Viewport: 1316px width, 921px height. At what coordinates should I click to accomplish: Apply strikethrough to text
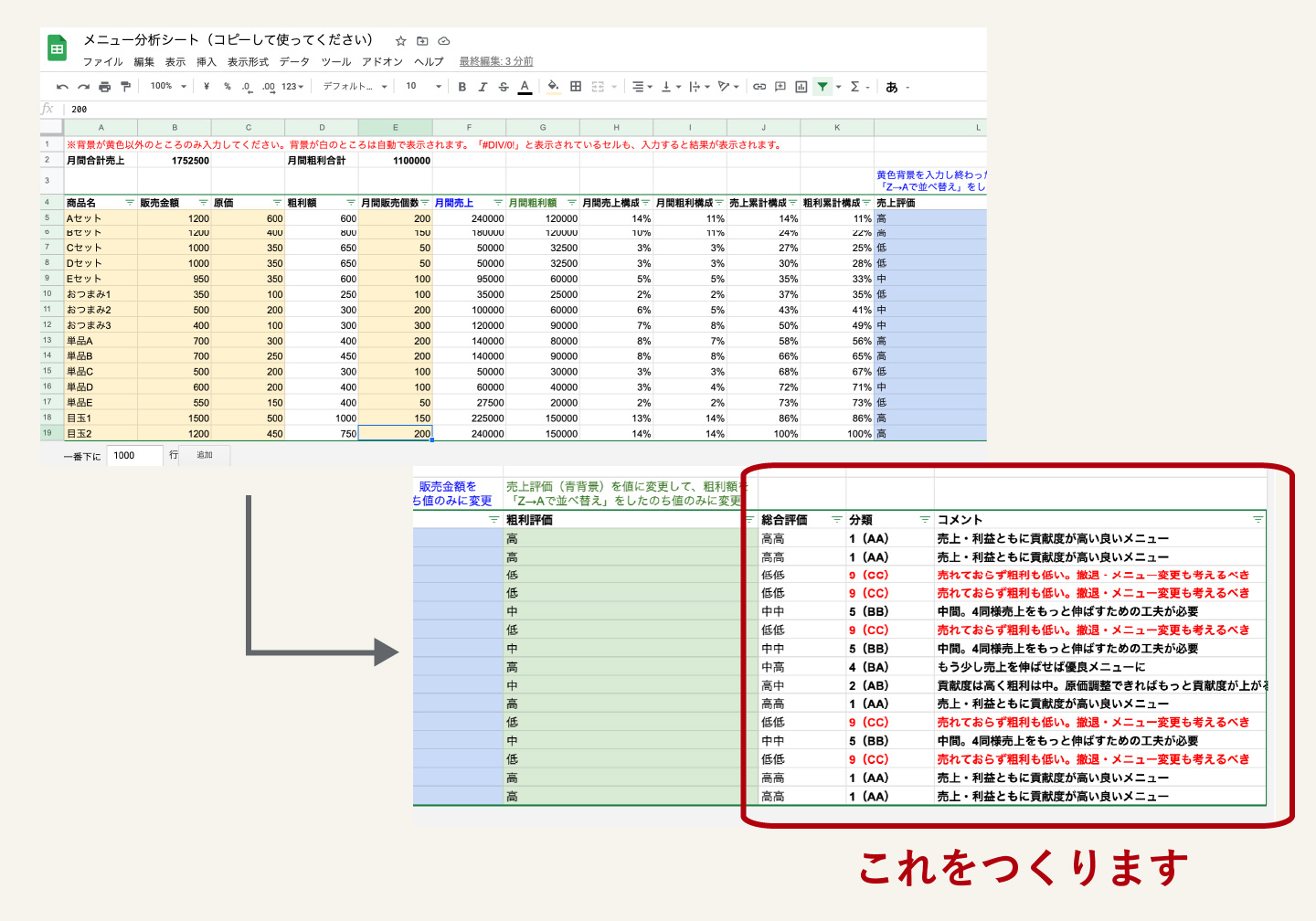(504, 87)
